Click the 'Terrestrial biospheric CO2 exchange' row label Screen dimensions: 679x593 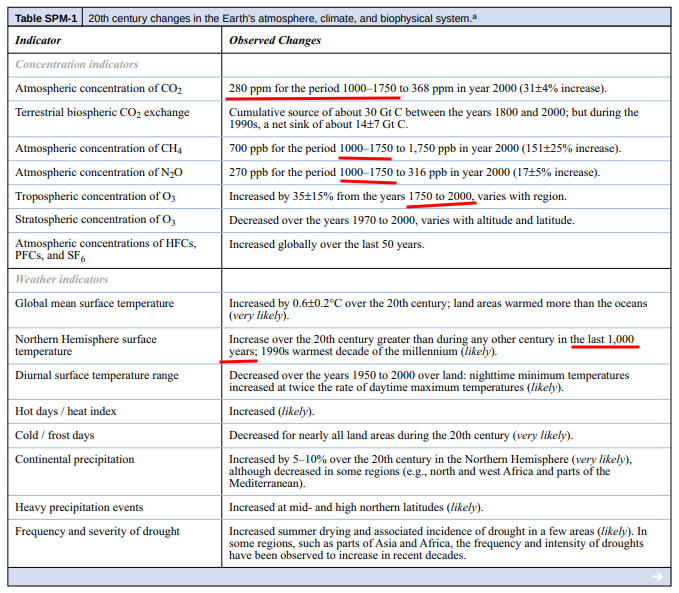(102, 113)
